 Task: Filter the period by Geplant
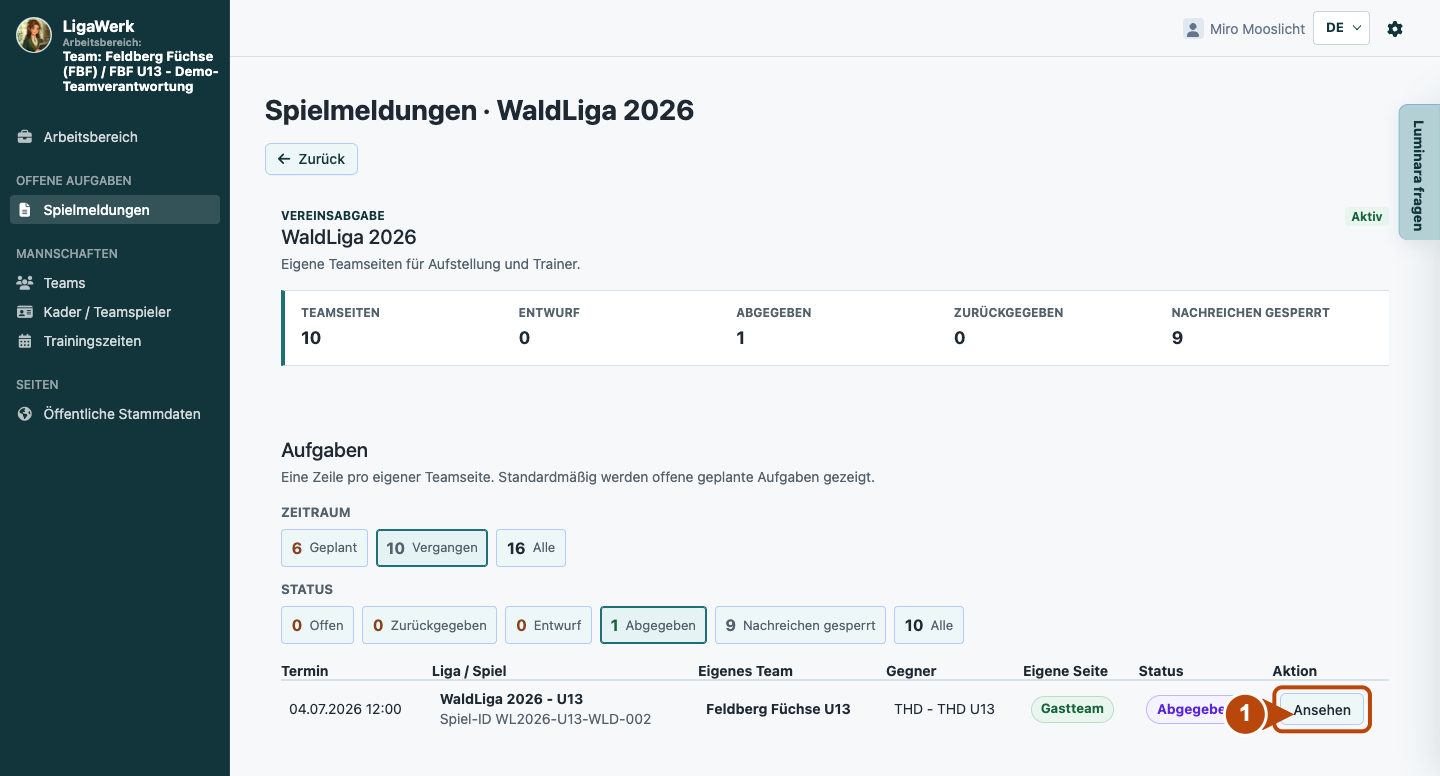click(x=324, y=548)
